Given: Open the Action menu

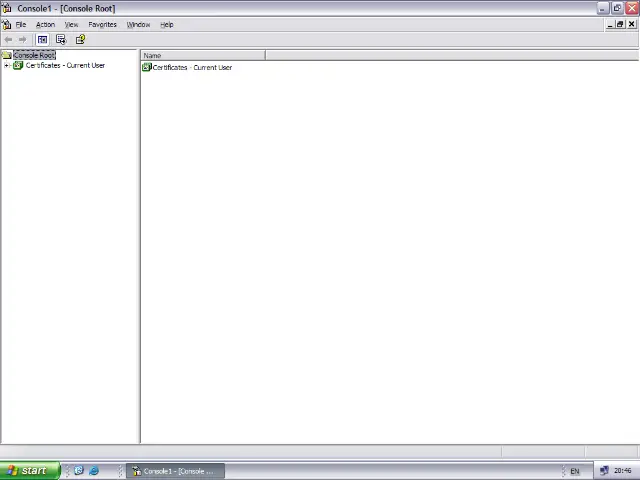Looking at the screenshot, I should click(45, 24).
